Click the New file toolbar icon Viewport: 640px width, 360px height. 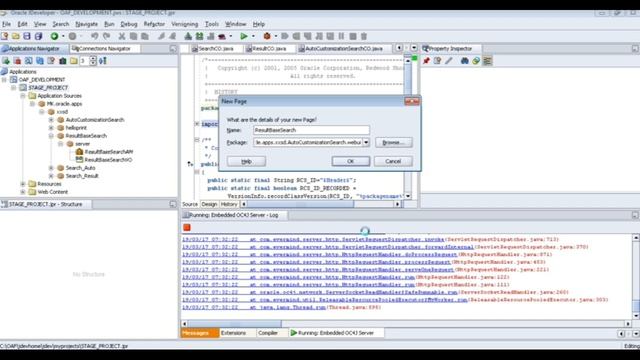(x=4, y=36)
